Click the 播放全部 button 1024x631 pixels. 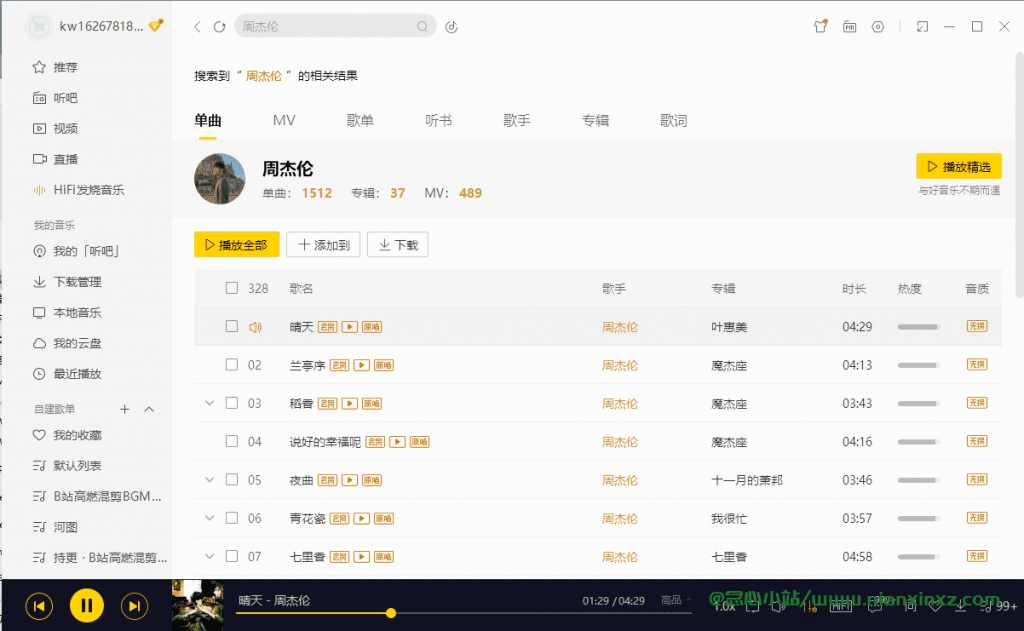[x=236, y=244]
